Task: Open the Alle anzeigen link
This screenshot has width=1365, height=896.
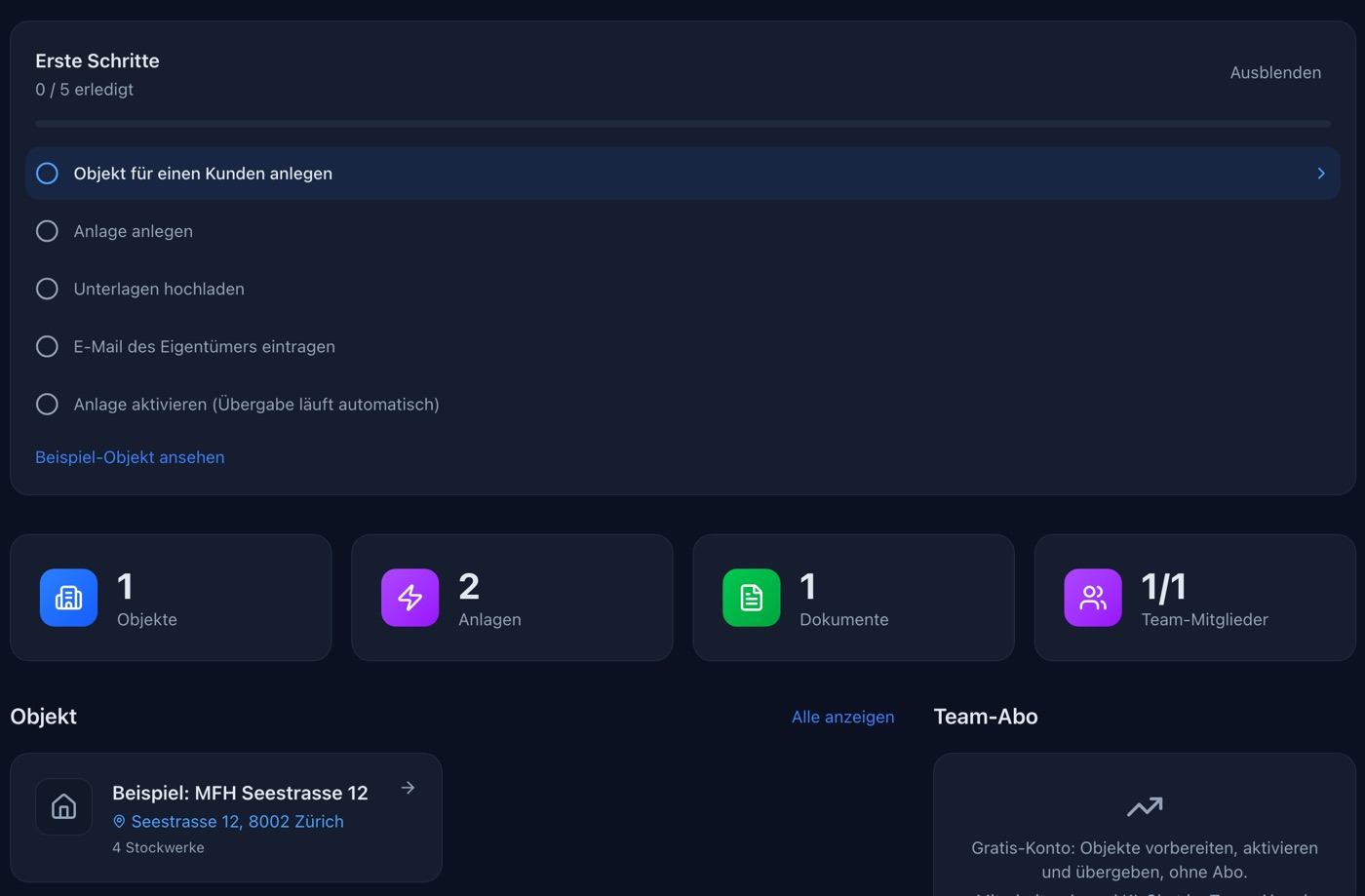Action: click(842, 717)
